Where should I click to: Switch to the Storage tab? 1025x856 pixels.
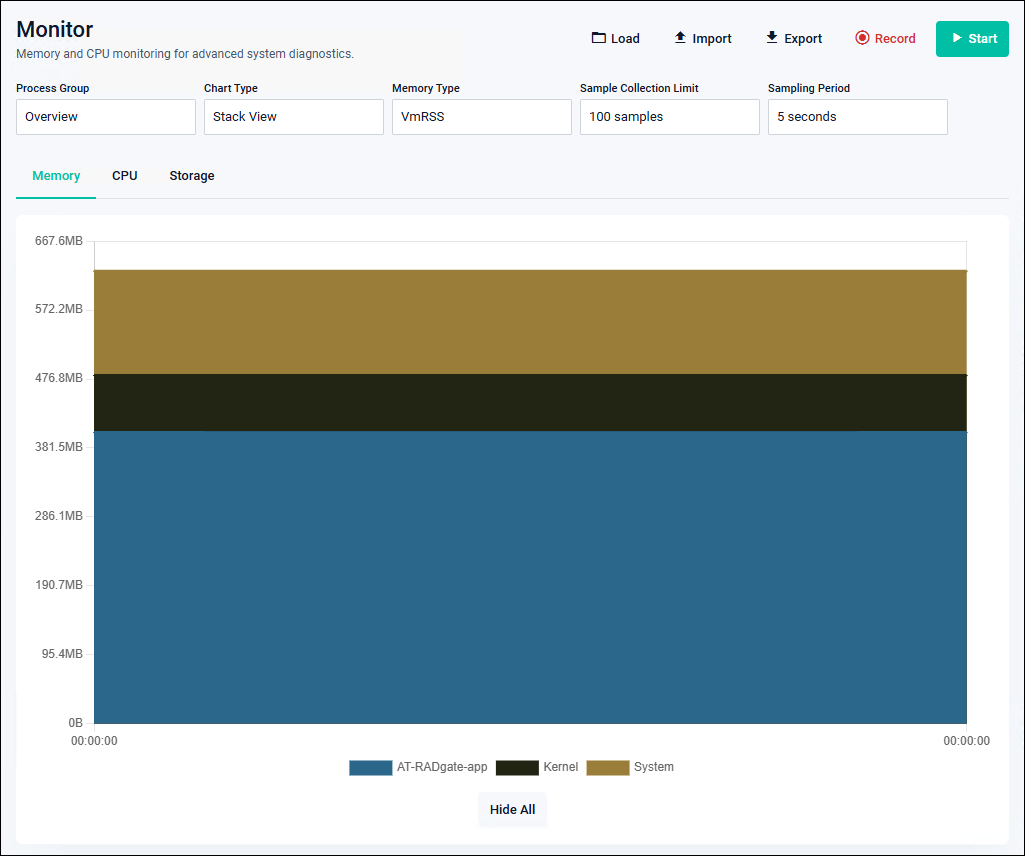click(192, 176)
